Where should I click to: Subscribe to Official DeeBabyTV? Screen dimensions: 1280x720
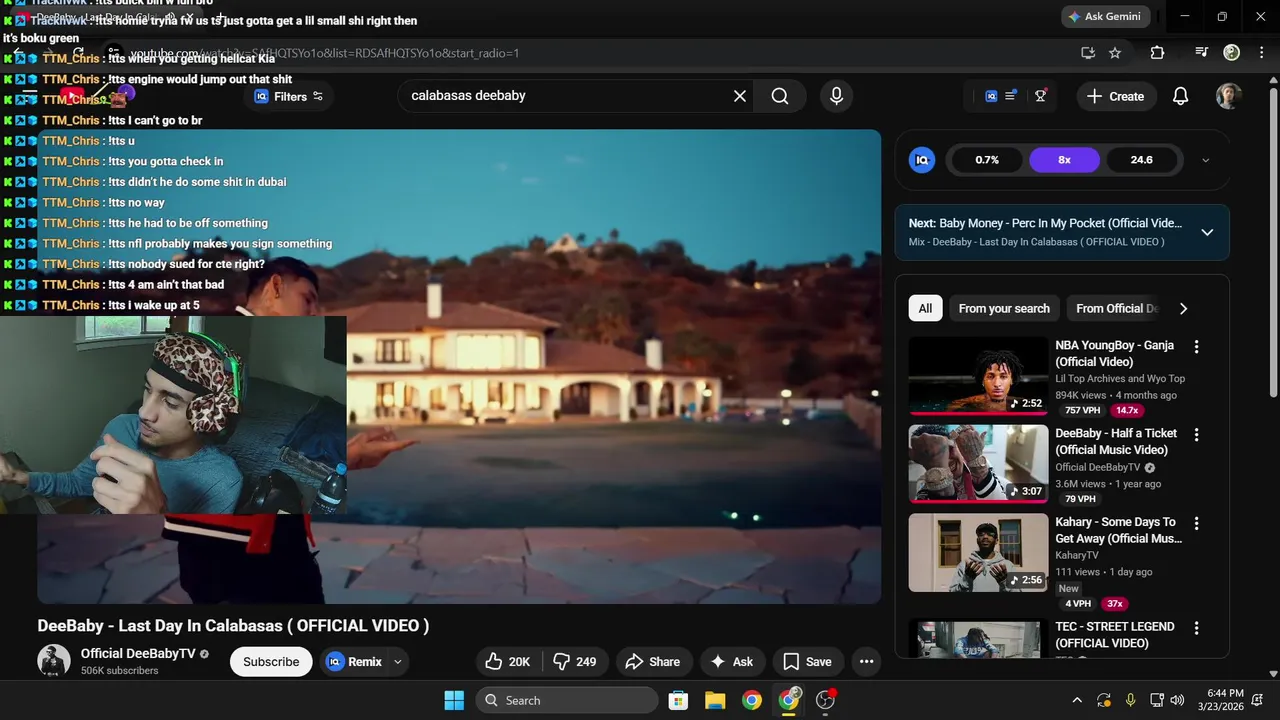[x=271, y=661]
